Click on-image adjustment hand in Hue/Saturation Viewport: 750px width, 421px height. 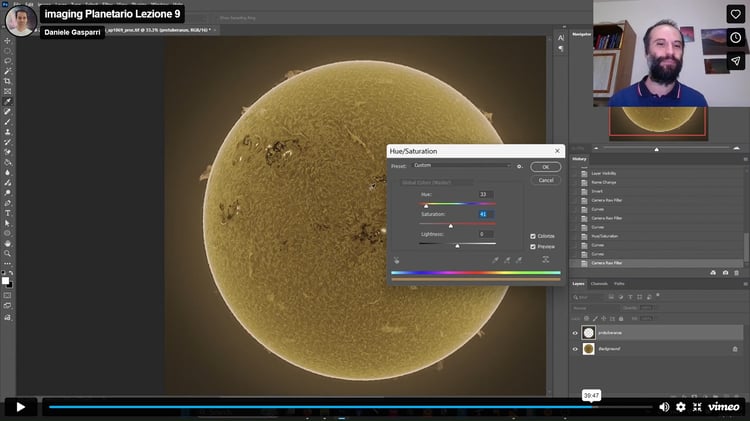pyautogui.click(x=397, y=260)
